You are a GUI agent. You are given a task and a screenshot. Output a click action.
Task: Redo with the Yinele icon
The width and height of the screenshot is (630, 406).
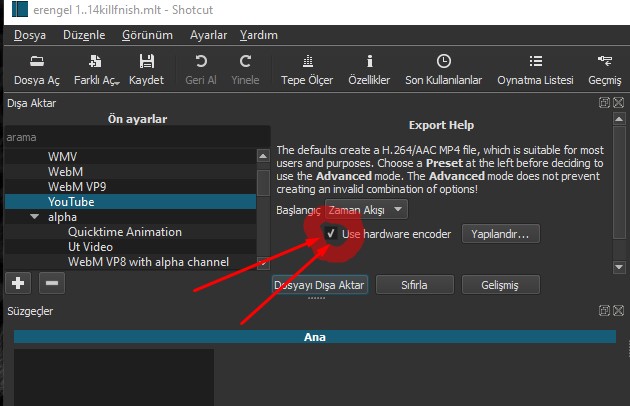245,70
